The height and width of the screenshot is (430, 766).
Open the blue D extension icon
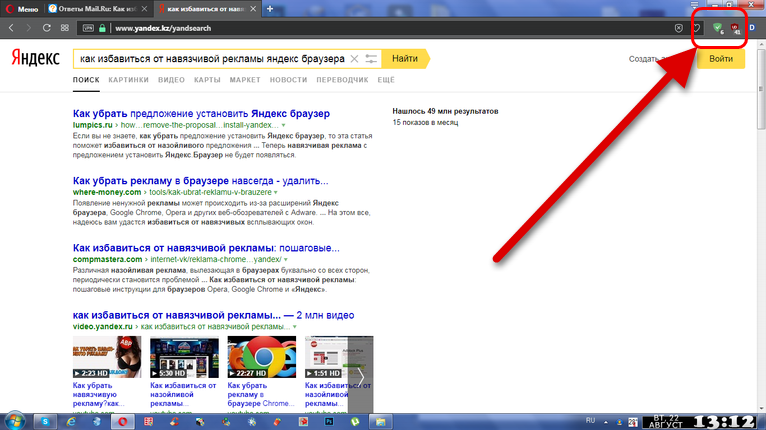coord(752,28)
